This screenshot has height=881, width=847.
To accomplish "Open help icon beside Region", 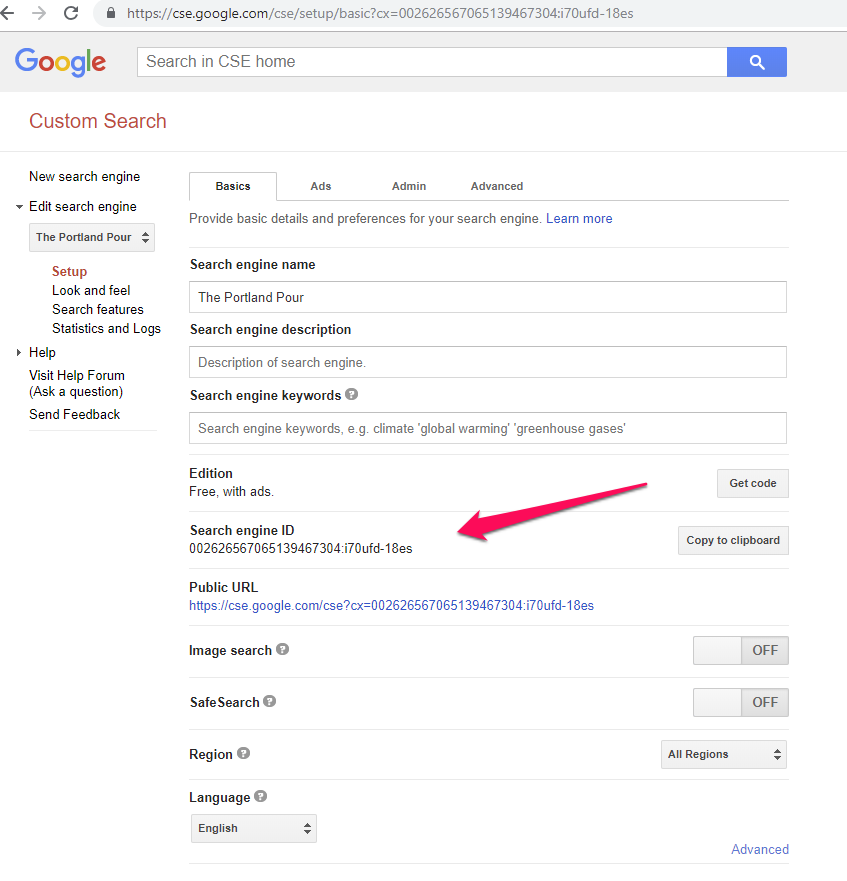I will (243, 753).
